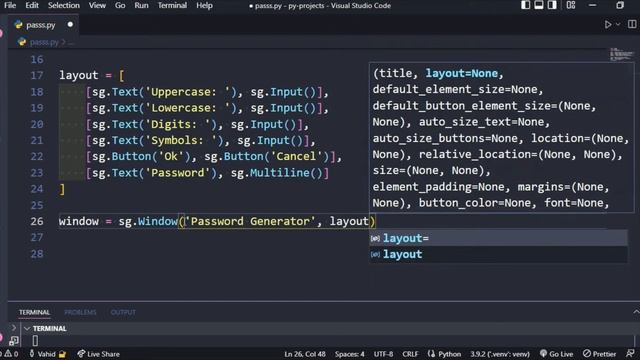The height and width of the screenshot is (360, 640).
Task: Switch to the OUTPUT panel tab
Action: pyautogui.click(x=123, y=312)
